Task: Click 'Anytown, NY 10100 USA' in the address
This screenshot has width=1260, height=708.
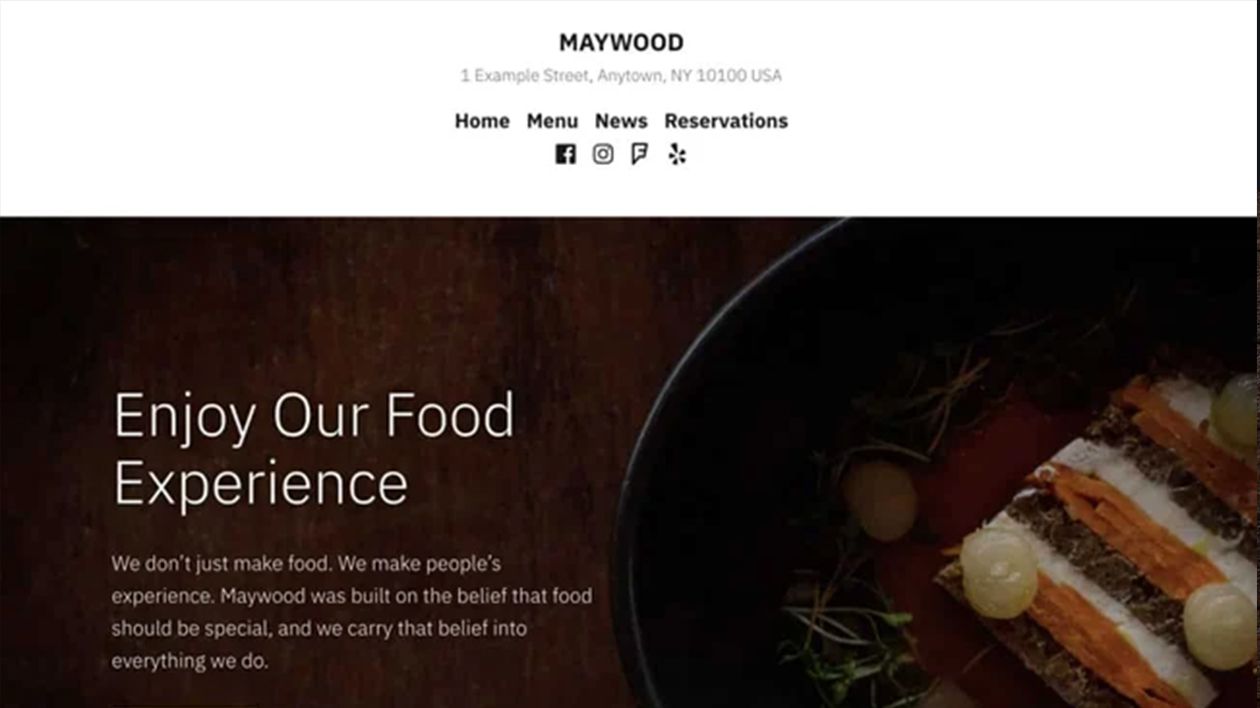Action: click(x=690, y=75)
